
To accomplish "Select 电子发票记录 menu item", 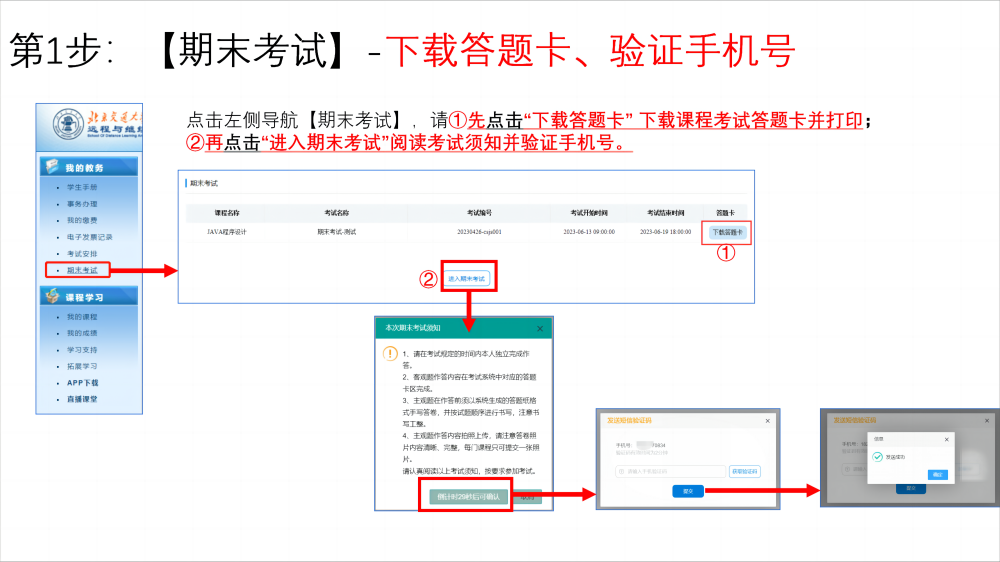I will (x=89, y=237).
